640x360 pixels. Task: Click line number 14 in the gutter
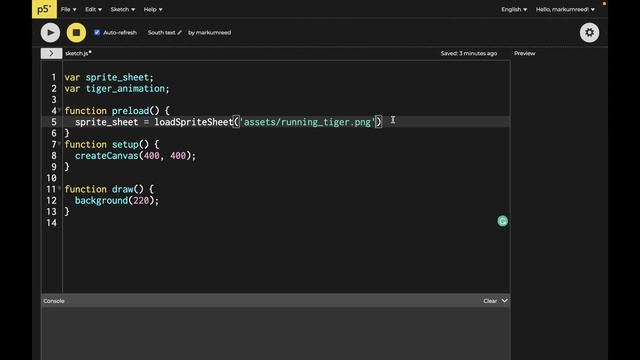pyautogui.click(x=51, y=223)
